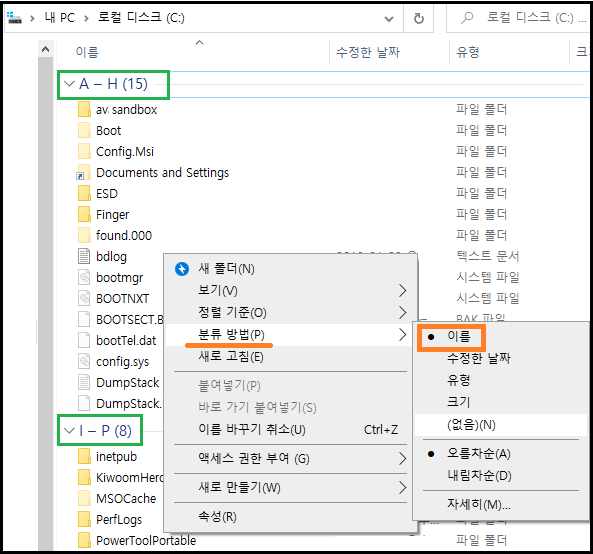This screenshot has height=554, width=593.
Task: Open the address bar history dropdown
Action: (389, 18)
